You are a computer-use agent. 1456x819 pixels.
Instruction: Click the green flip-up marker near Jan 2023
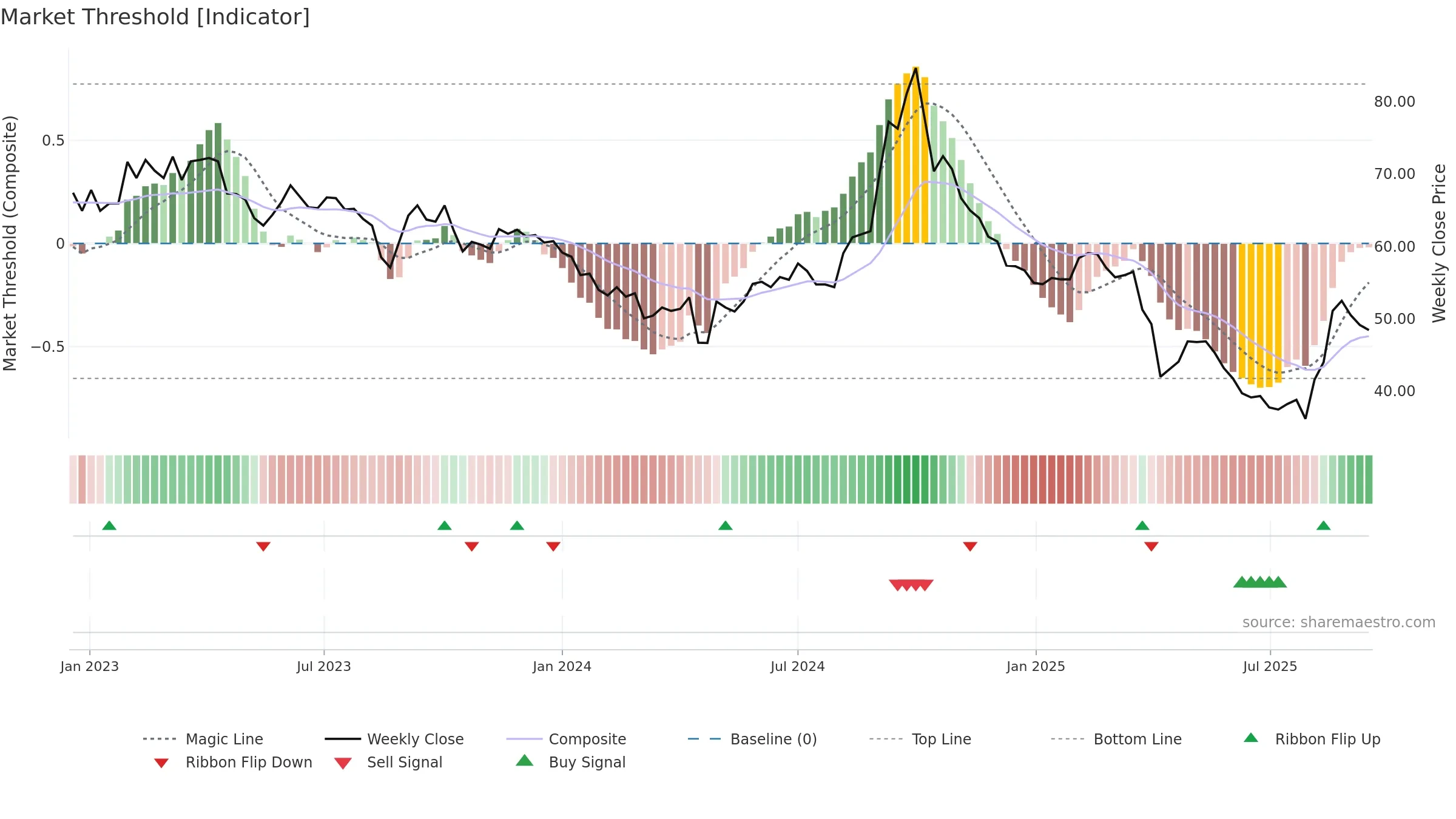point(109,525)
